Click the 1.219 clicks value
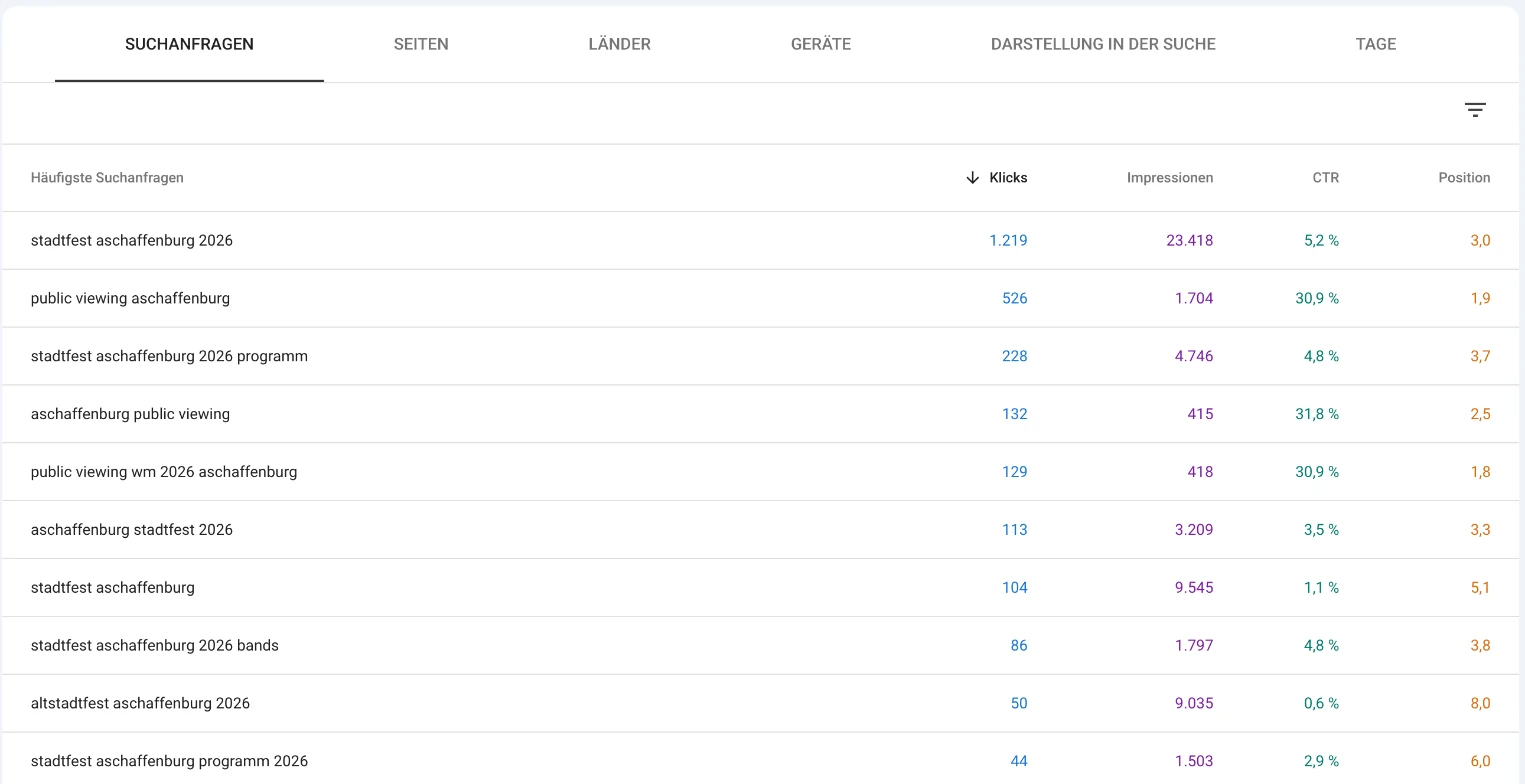 (x=1008, y=240)
